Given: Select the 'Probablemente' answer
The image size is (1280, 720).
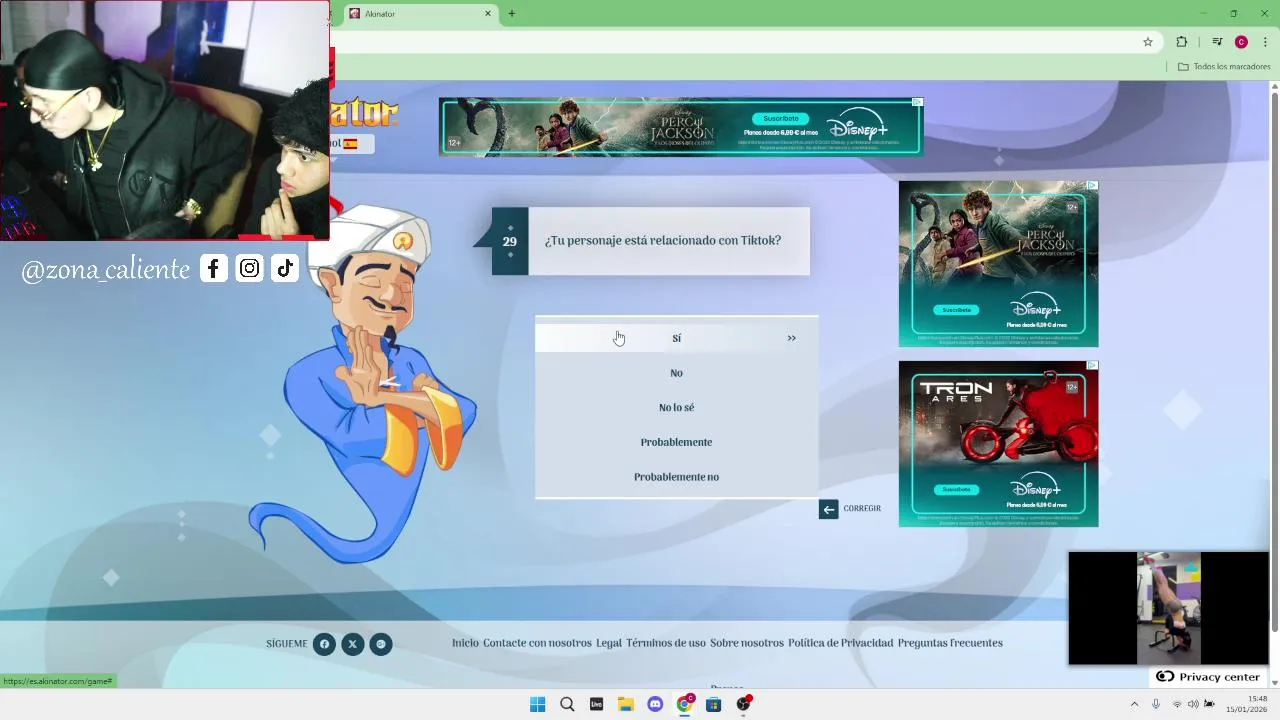Looking at the screenshot, I should (676, 442).
